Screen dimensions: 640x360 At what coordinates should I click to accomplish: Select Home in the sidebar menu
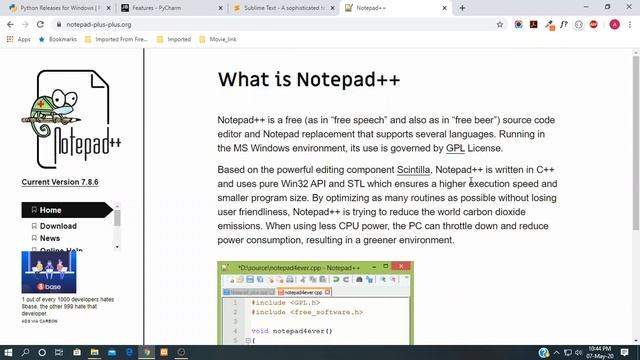[x=67, y=210]
